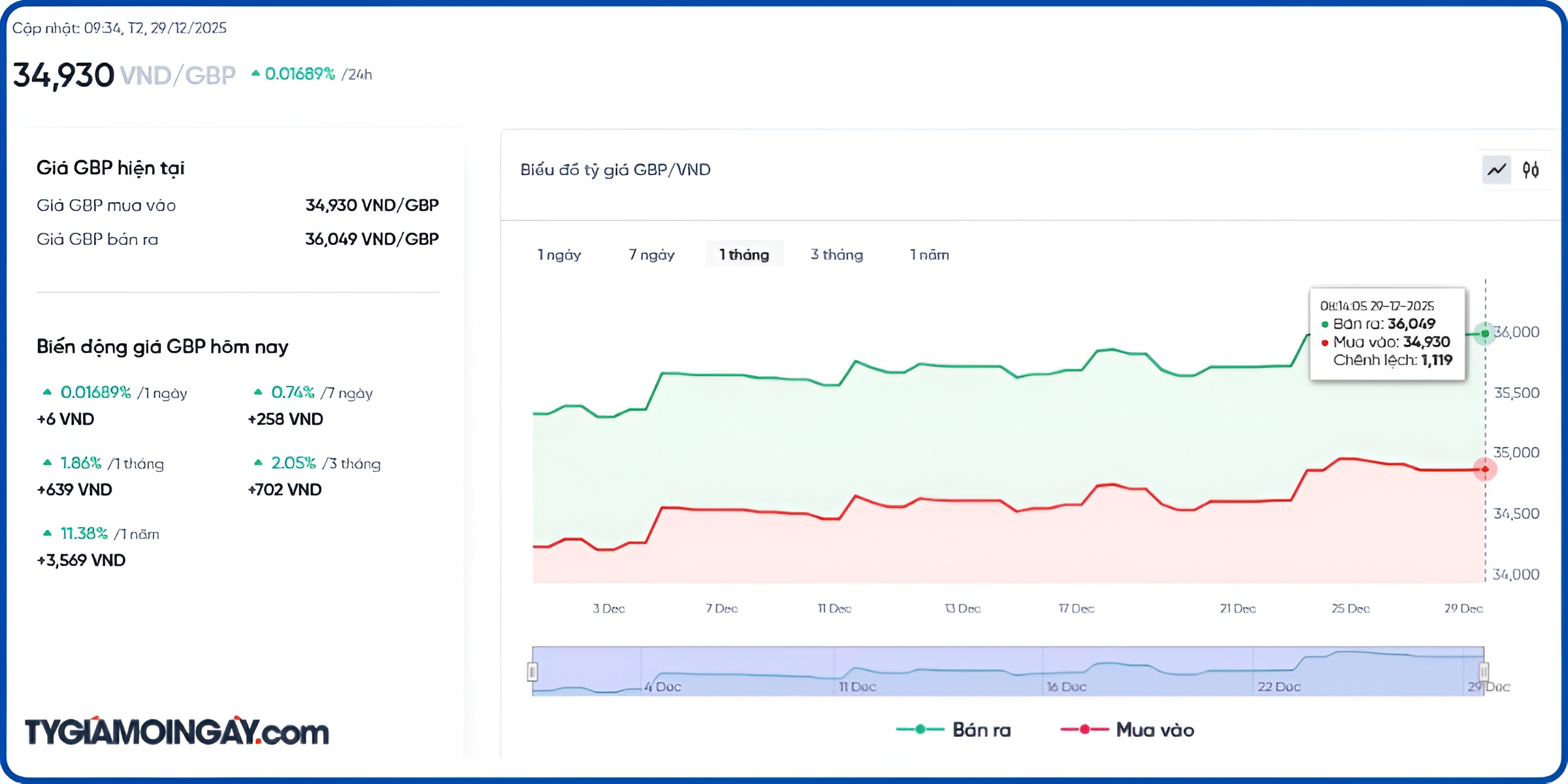Screen dimensions: 1568x784
Task: Switch to line chart view icon
Action: click(x=1496, y=170)
